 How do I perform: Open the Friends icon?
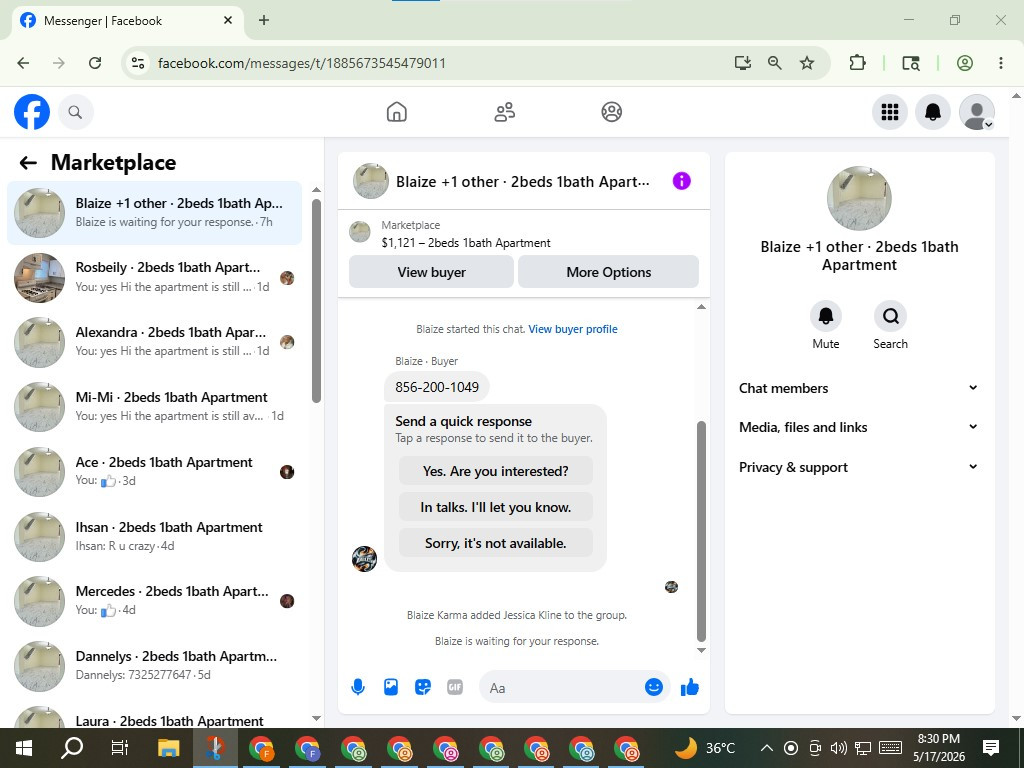[x=504, y=112]
